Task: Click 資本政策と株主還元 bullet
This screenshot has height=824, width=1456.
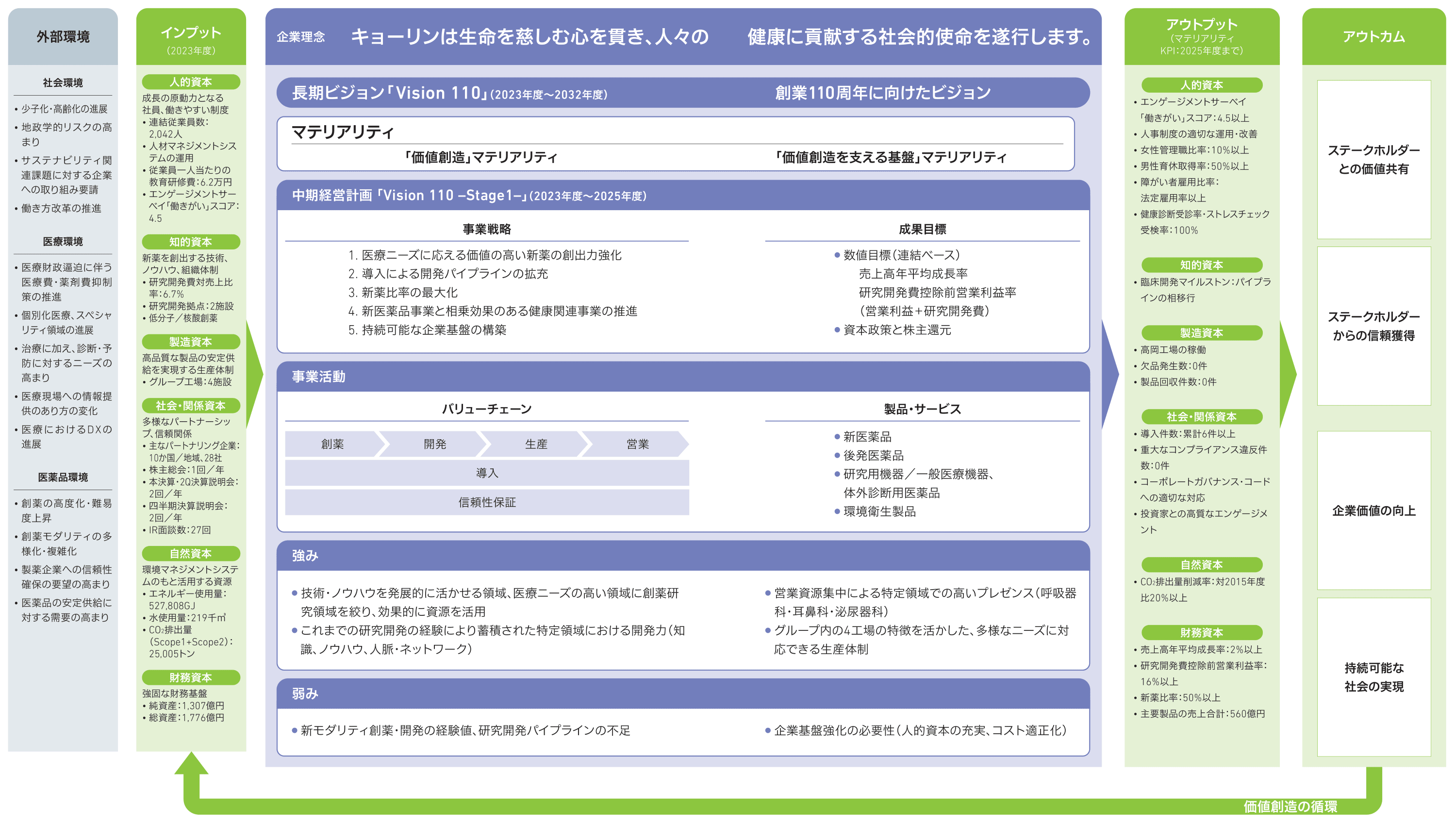Action: point(893,330)
